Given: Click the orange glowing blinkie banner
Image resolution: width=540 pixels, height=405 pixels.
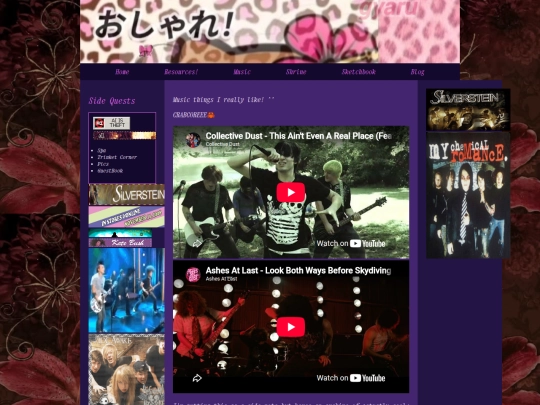Looking at the screenshot, I should point(125,136).
